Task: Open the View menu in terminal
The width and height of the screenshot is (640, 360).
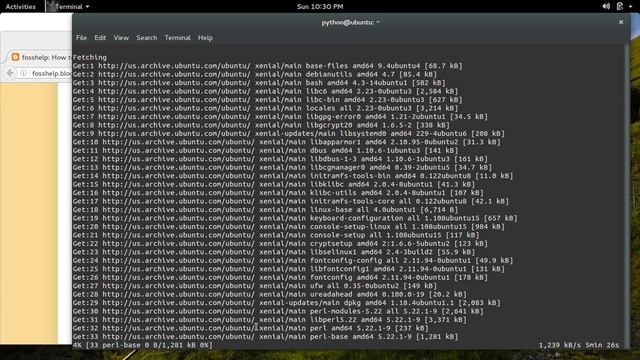Action: 121,38
